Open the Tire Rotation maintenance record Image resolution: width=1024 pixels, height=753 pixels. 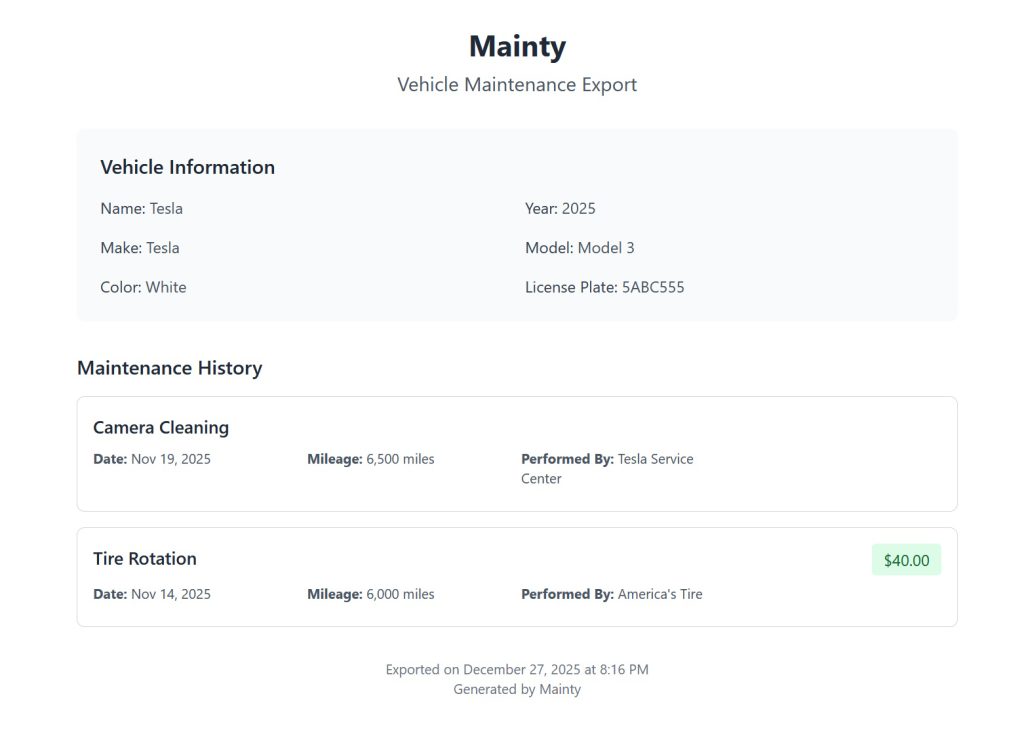pyautogui.click(x=144, y=558)
